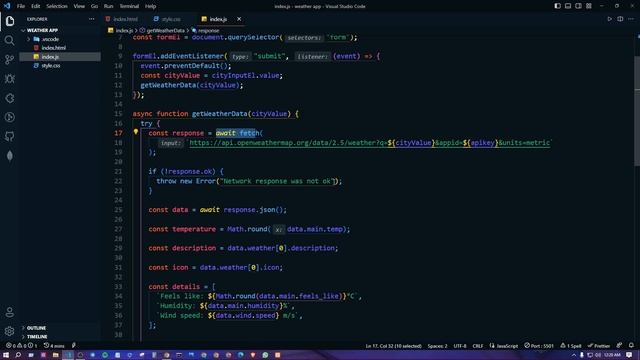This screenshot has height=360, width=640.
Task: Click the Split Editor Right icon
Action: (620, 19)
